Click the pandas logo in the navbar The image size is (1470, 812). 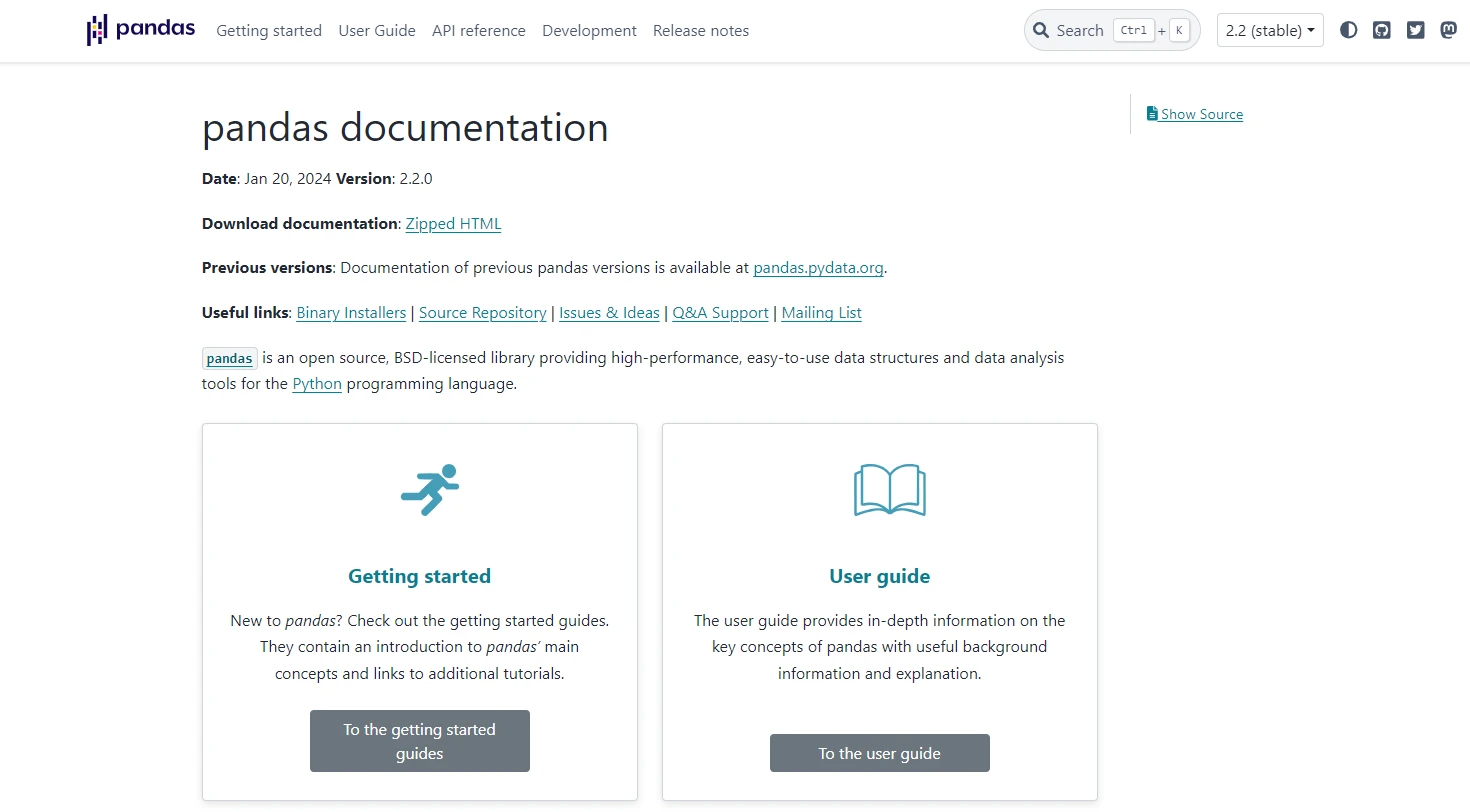click(x=140, y=30)
